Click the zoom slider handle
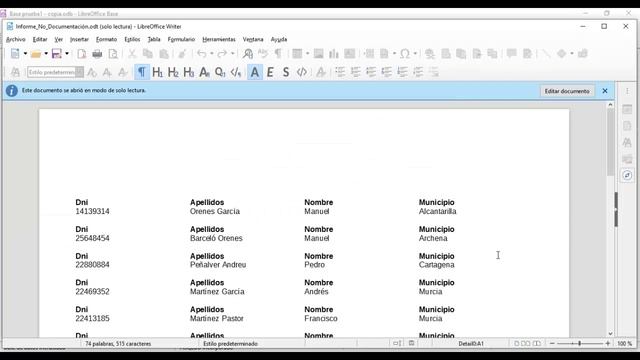The image size is (640, 360). click(x=579, y=344)
